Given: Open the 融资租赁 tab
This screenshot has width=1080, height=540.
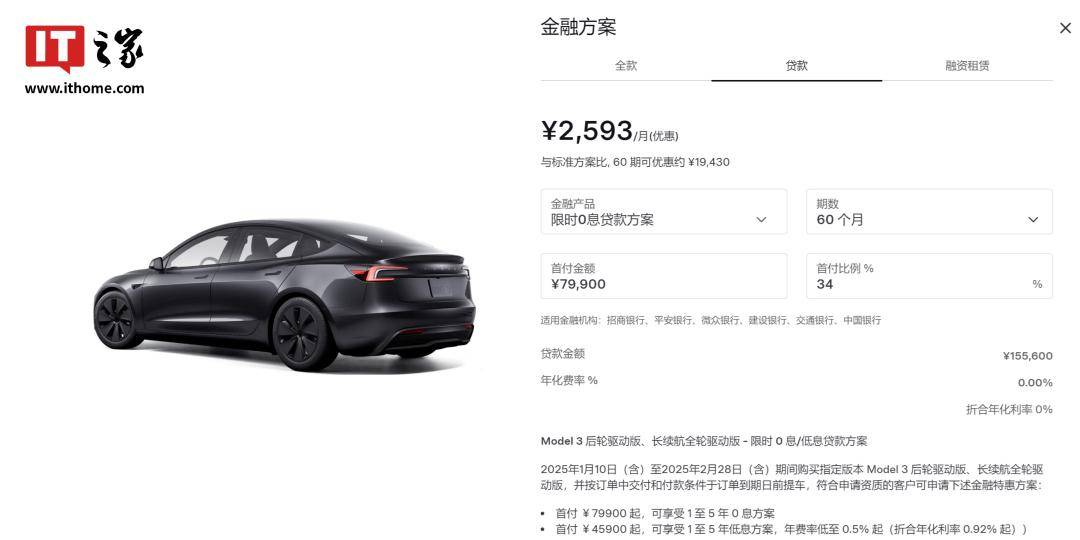Looking at the screenshot, I should (x=968, y=65).
